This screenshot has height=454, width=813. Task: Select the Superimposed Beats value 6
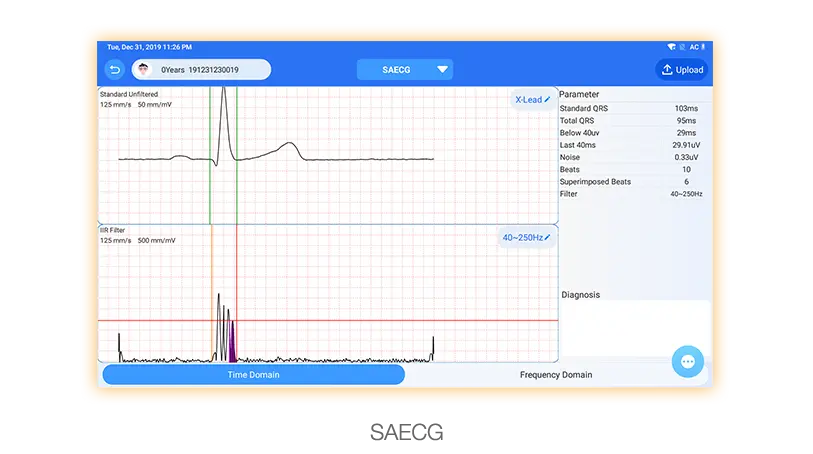coord(686,182)
